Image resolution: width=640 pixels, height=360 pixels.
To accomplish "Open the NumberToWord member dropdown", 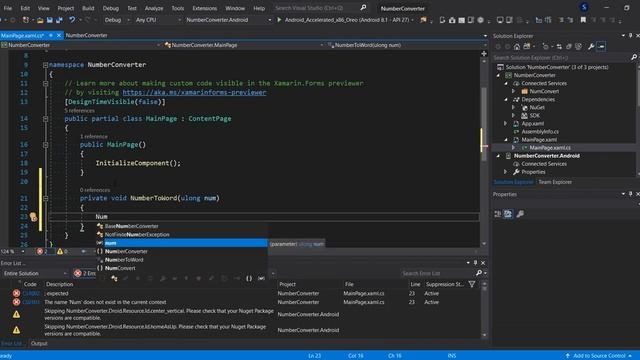I will pos(407,45).
